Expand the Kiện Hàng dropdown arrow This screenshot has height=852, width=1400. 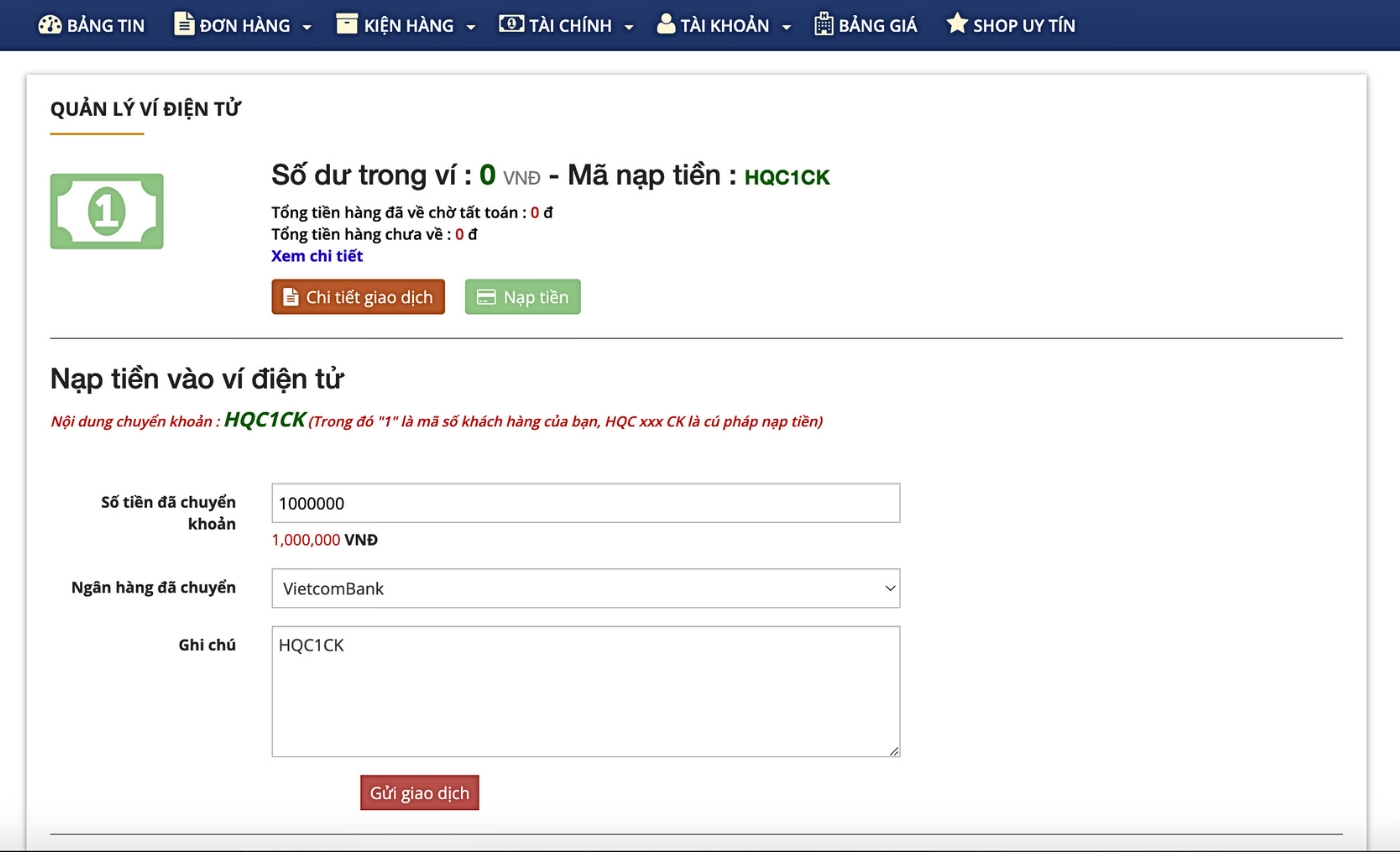click(x=470, y=27)
